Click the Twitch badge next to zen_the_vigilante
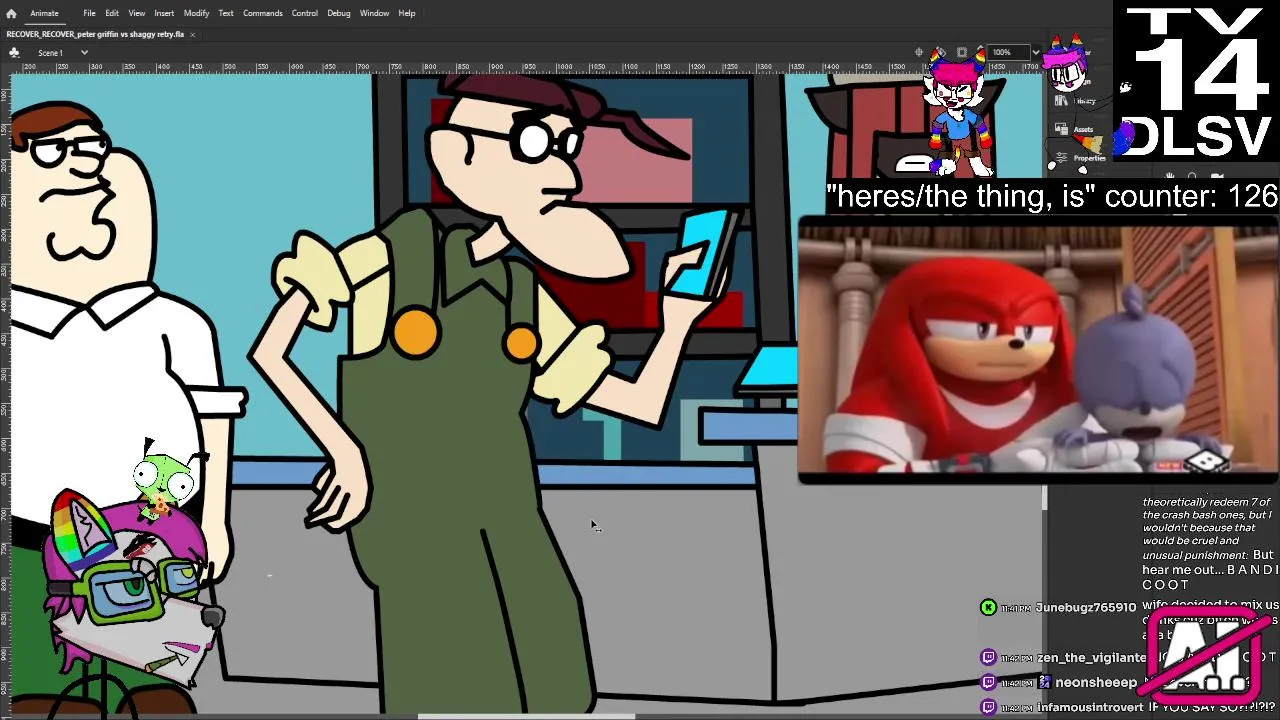The width and height of the screenshot is (1280, 720). coord(988,657)
